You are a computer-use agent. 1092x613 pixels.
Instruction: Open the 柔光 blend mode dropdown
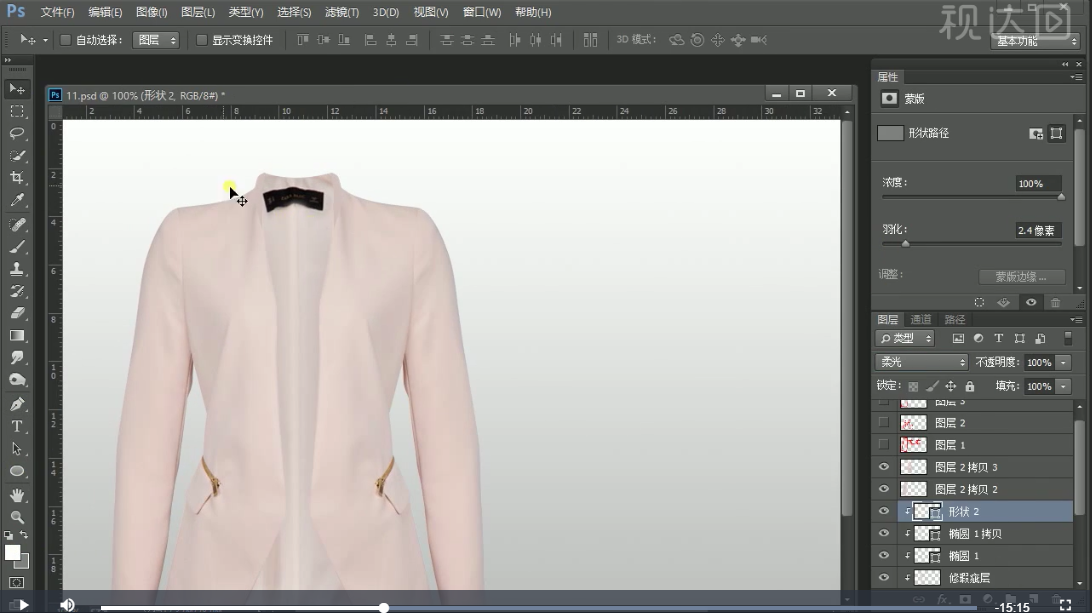[921, 362]
